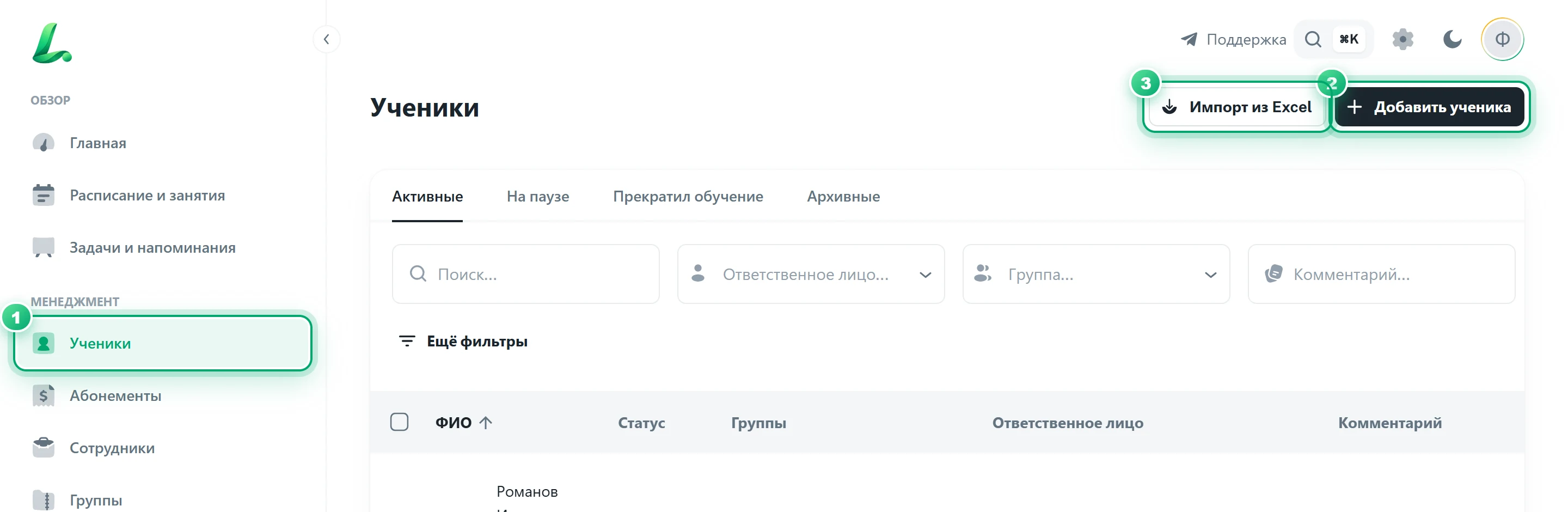Click the green L logo
This screenshot has width=1568, height=512.
coord(52,43)
